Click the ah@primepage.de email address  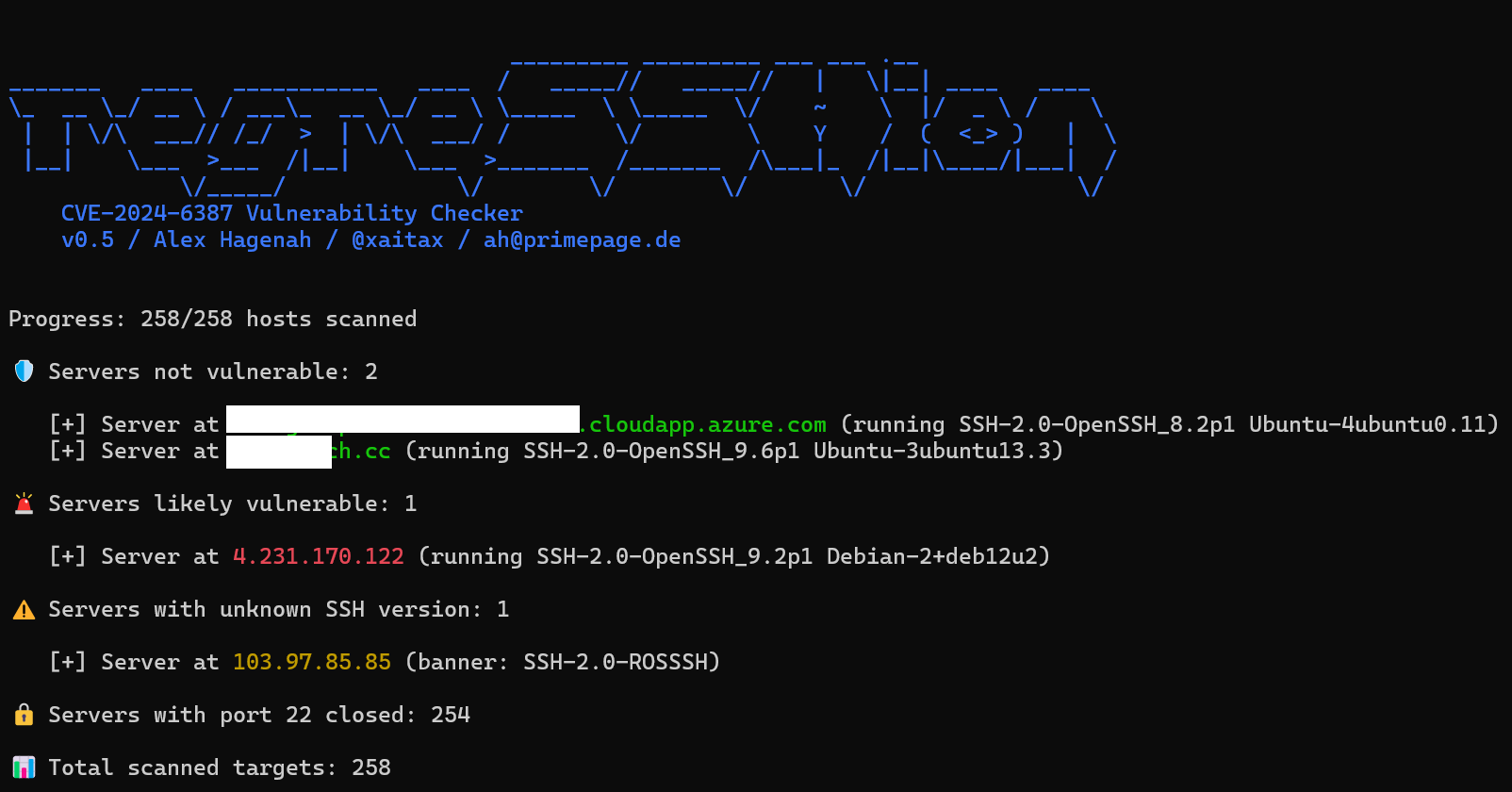pyautogui.click(x=582, y=239)
